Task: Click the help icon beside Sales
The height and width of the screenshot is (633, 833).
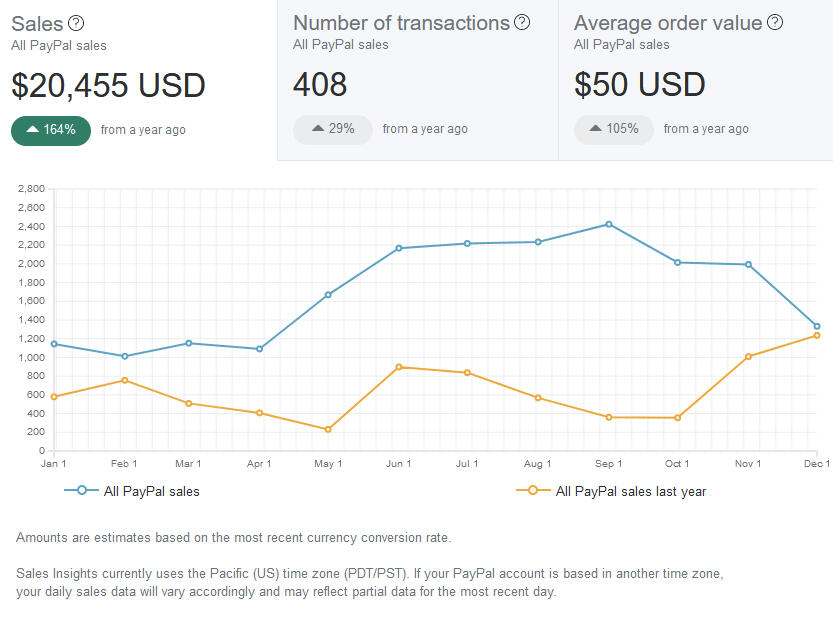Action: [76, 23]
